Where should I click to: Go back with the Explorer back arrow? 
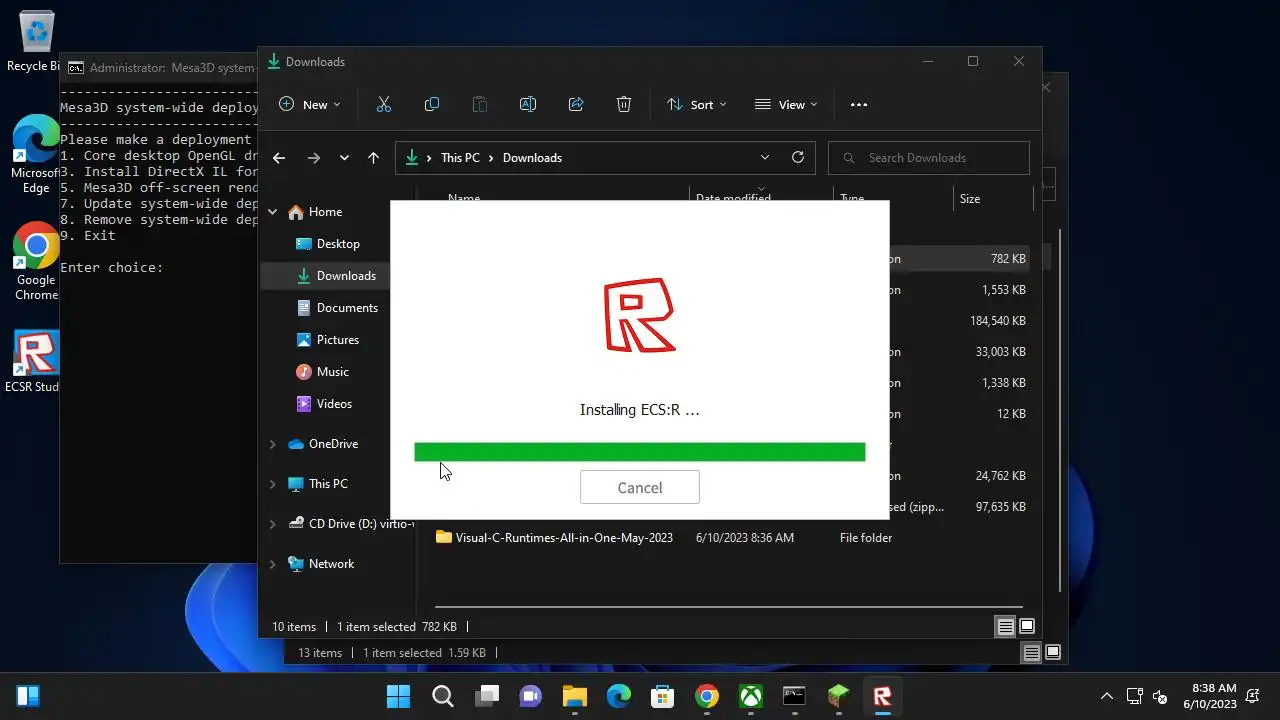pyautogui.click(x=279, y=158)
